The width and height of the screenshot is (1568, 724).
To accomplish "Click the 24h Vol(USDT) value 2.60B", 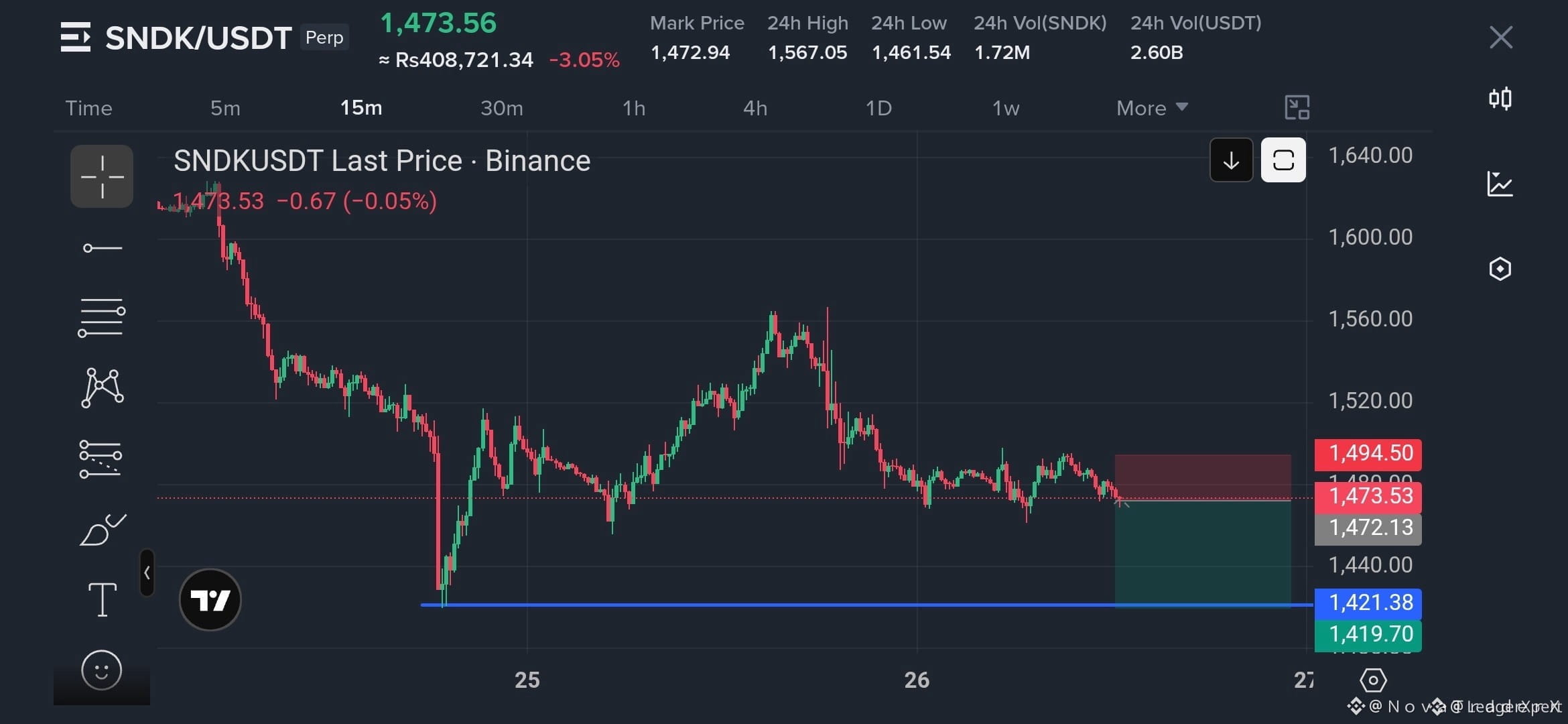I will 1157,52.
